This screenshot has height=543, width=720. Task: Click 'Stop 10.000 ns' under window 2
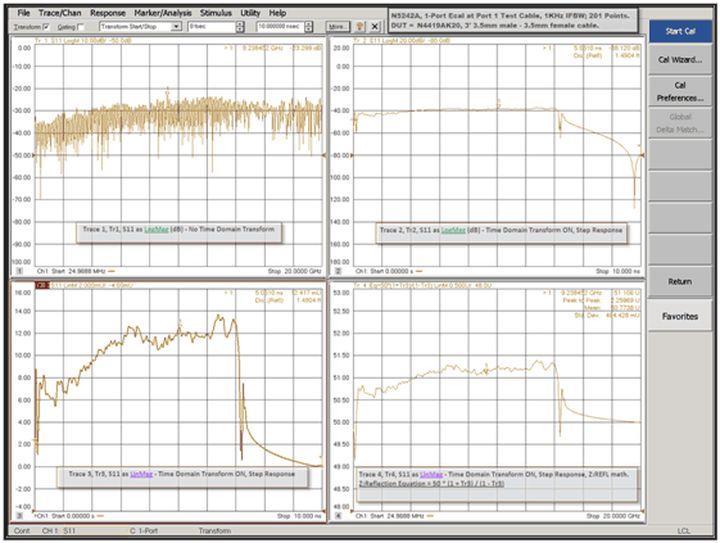pyautogui.click(x=618, y=271)
